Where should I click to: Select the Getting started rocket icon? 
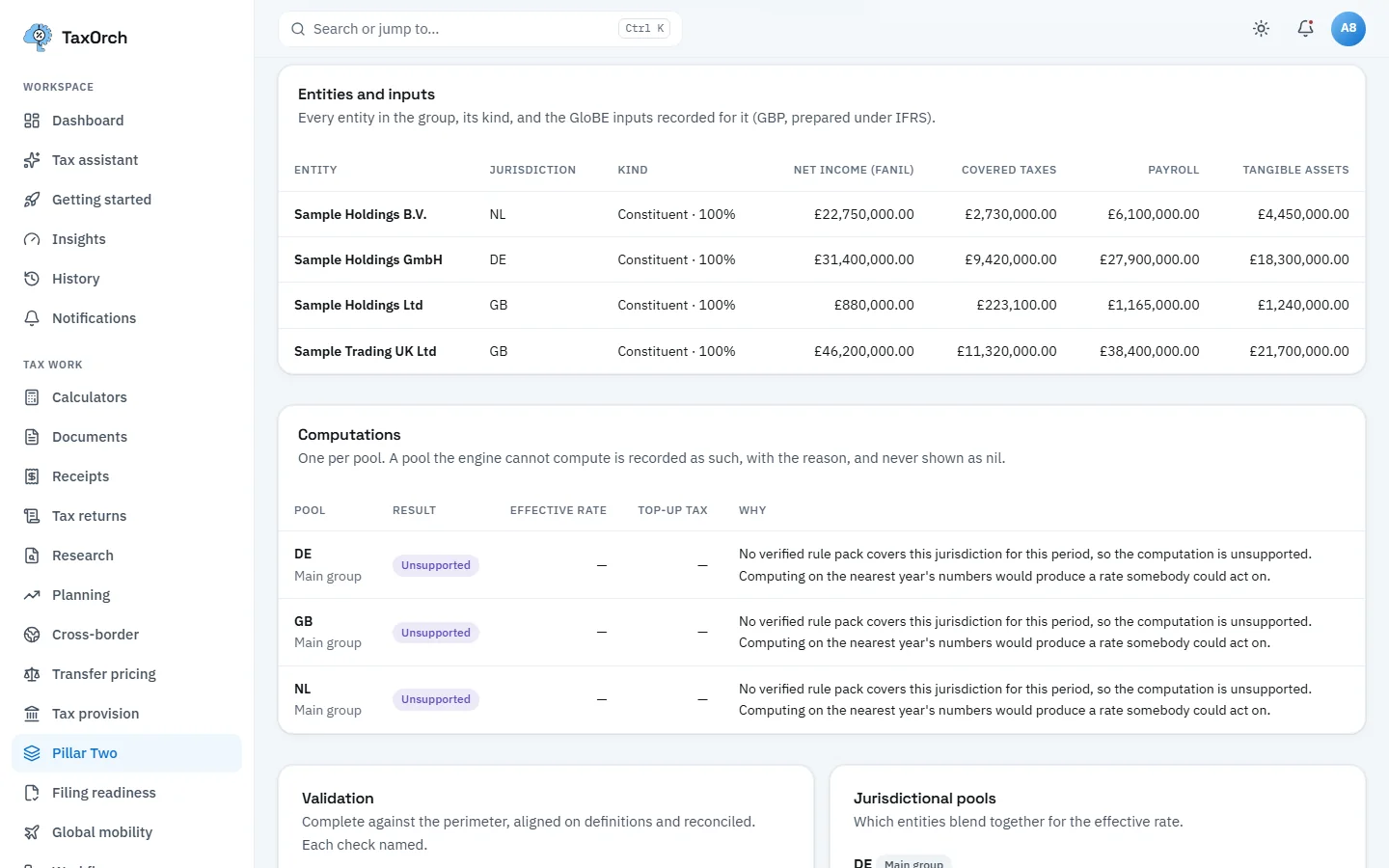tap(32, 200)
